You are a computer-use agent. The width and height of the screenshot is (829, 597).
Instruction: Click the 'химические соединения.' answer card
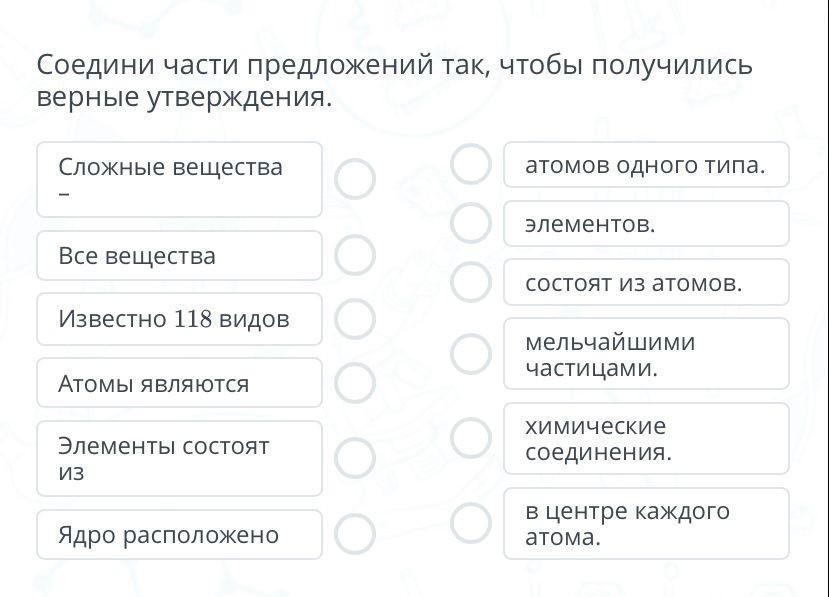point(646,438)
